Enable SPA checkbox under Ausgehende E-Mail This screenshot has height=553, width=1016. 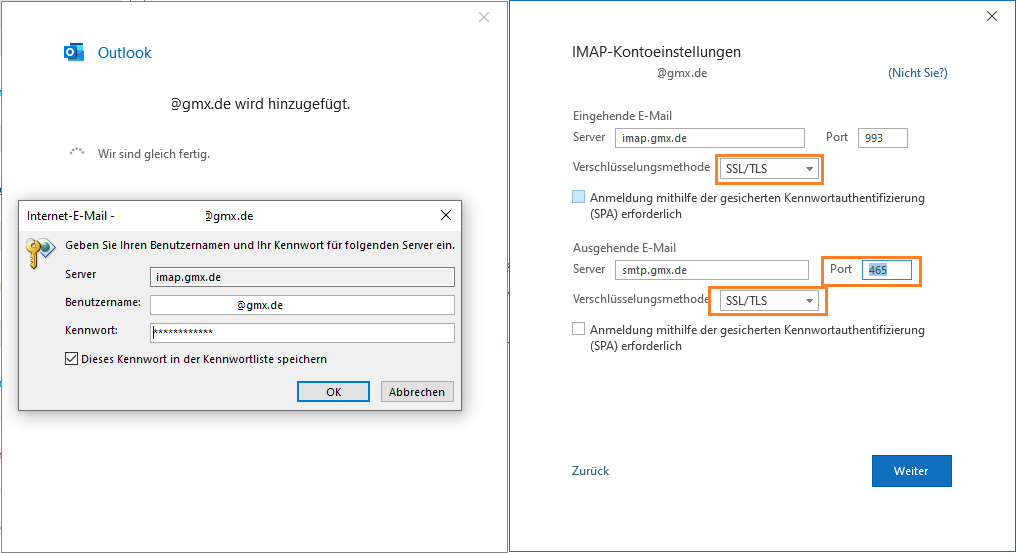pyautogui.click(x=579, y=329)
